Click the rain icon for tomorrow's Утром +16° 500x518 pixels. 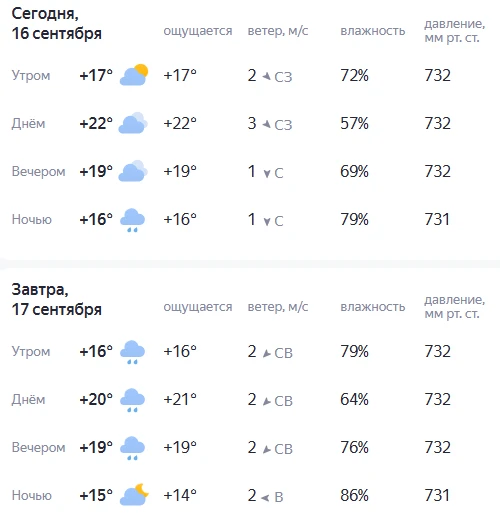(x=132, y=352)
